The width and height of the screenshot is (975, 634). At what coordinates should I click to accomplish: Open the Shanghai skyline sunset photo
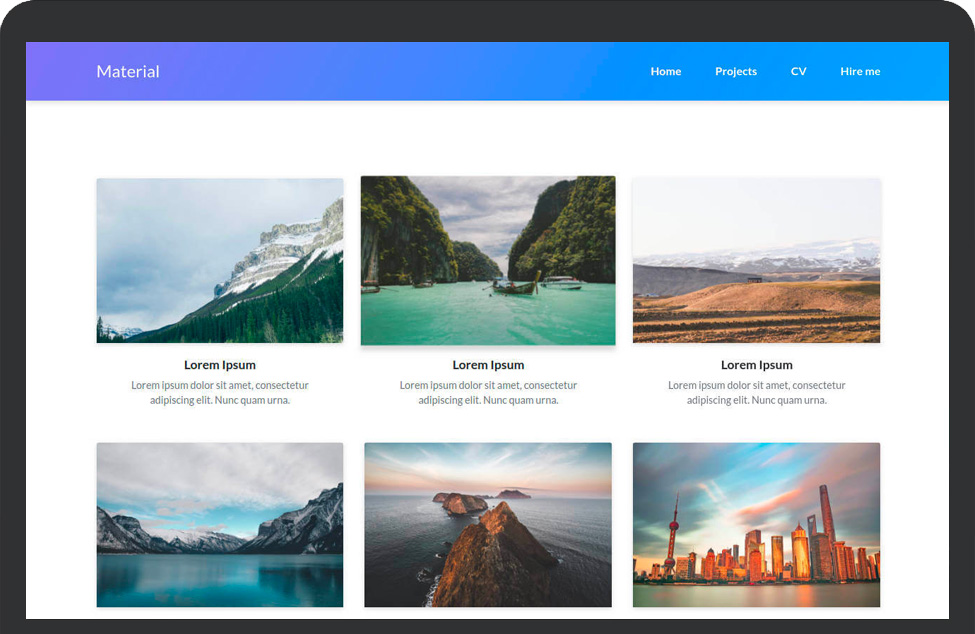click(756, 524)
